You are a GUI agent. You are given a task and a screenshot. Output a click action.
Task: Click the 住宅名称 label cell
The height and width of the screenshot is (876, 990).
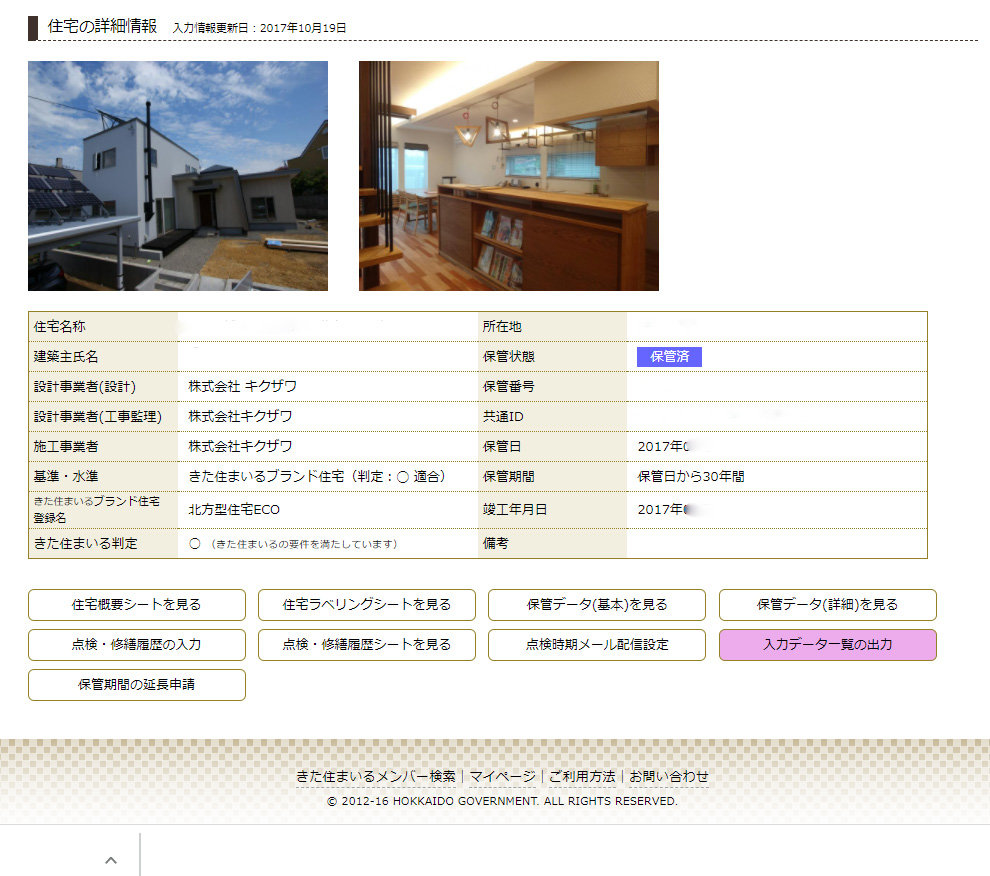(104, 327)
